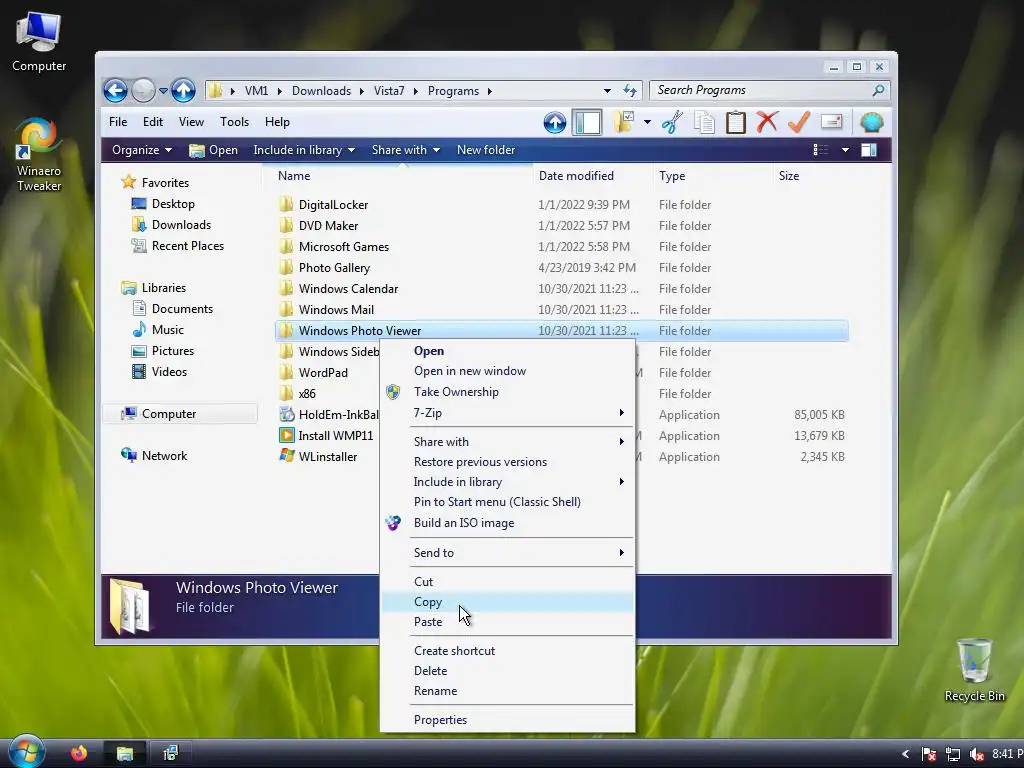1024x768 pixels.
Task: Click the muted volume tray icon
Action: pos(976,754)
